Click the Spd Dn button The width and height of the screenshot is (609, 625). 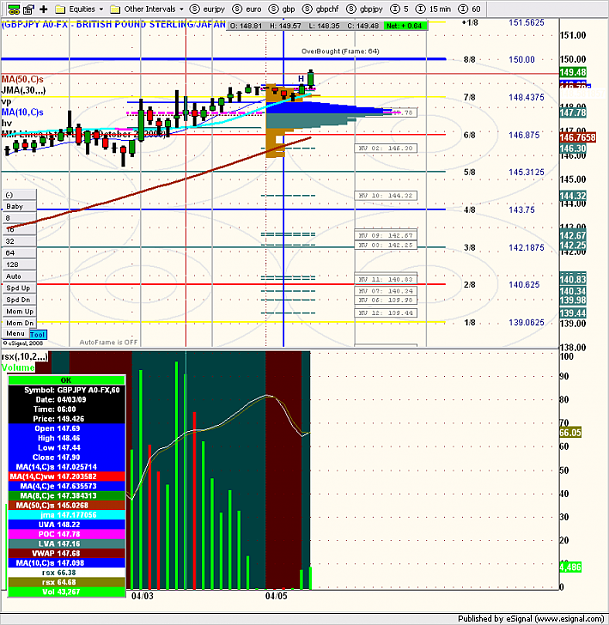click(x=20, y=299)
